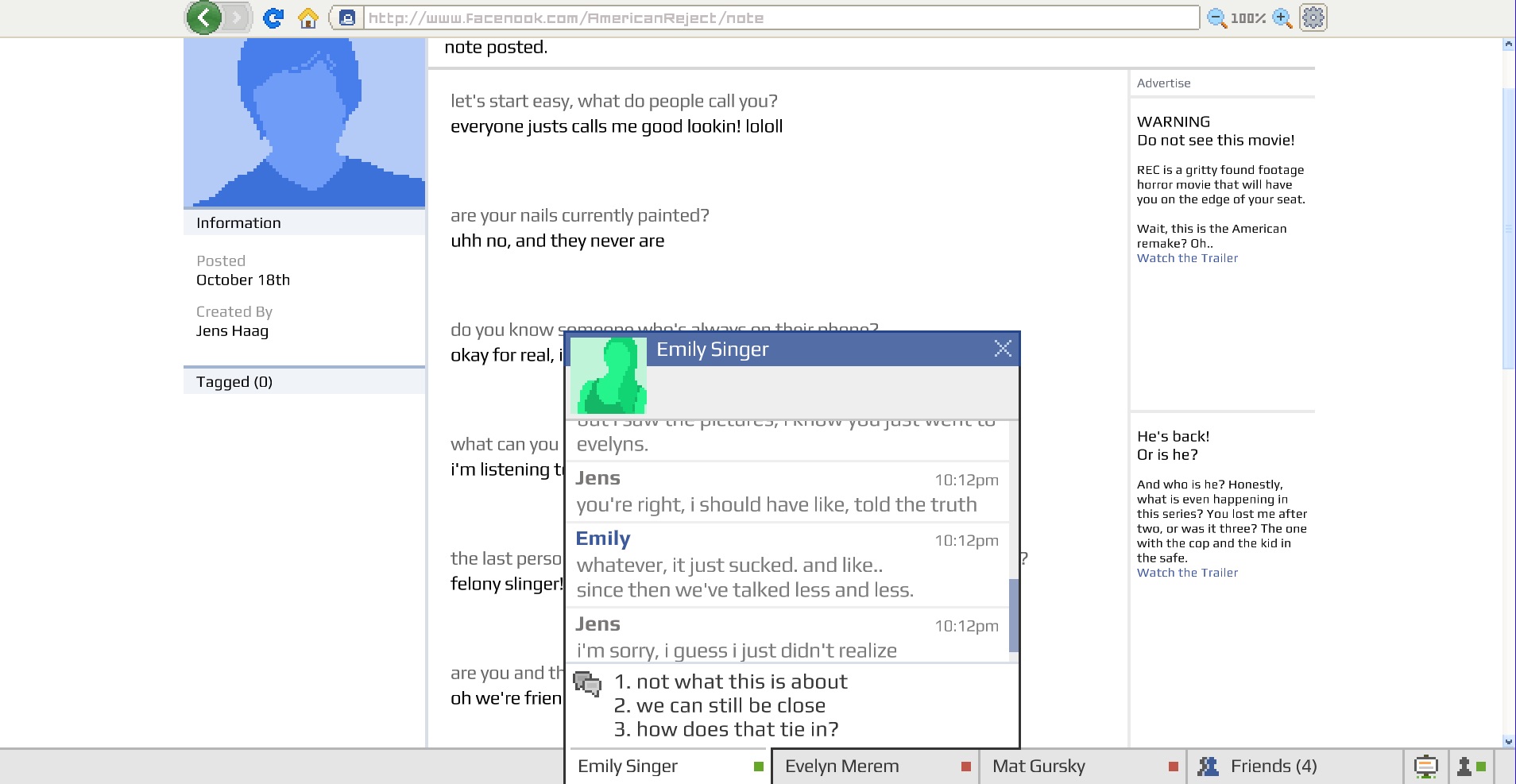Zoom in with the plus magnifier

pyautogui.click(x=1282, y=17)
